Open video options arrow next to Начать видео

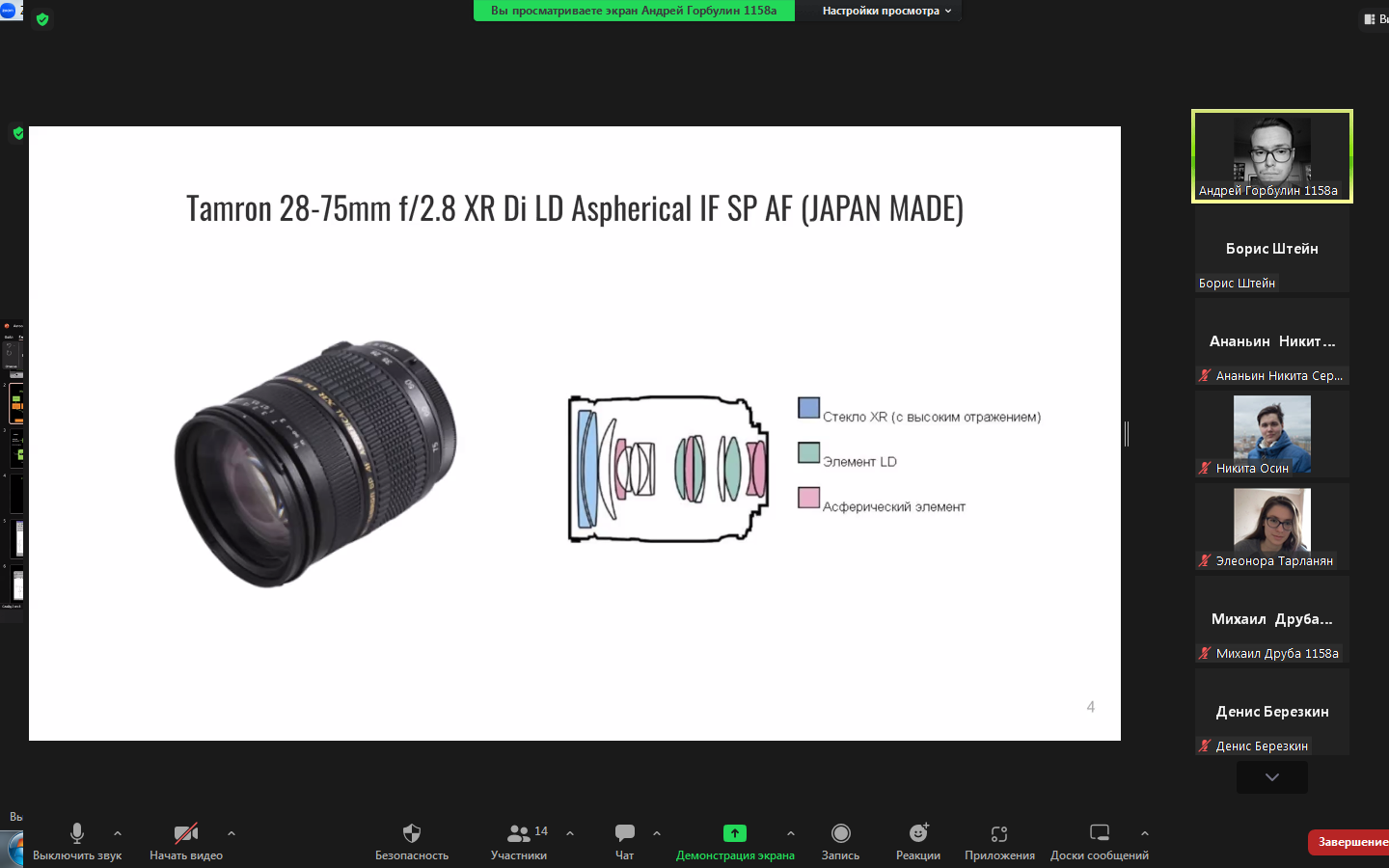231,833
